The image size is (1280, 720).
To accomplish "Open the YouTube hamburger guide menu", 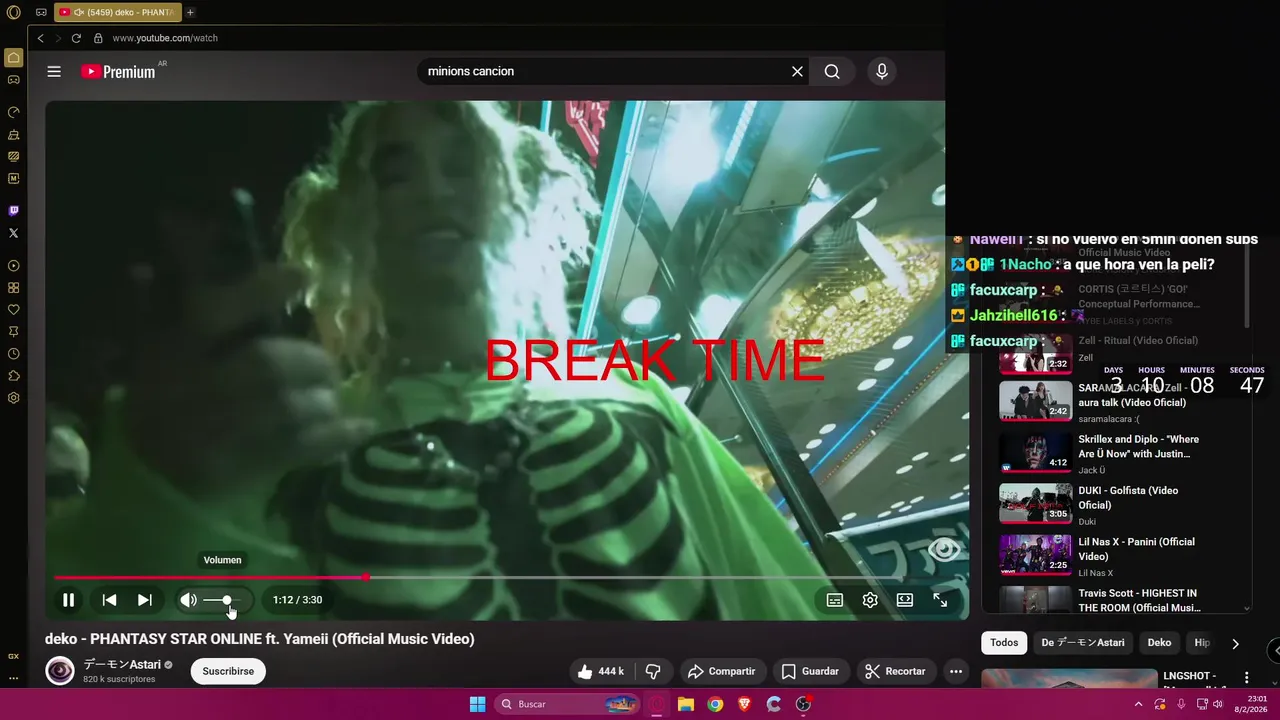I will click(x=54, y=72).
